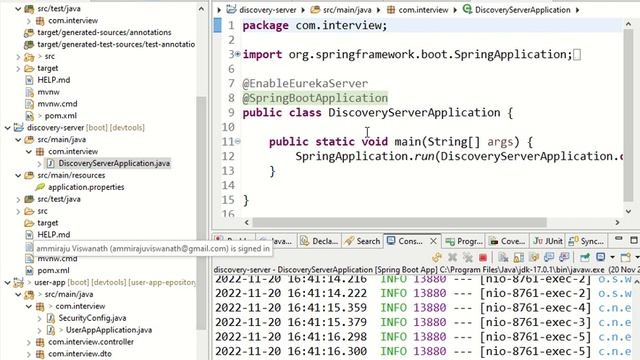Collapse the user-app project node
The width and height of the screenshot is (640, 360).
pyautogui.click(x=7, y=282)
